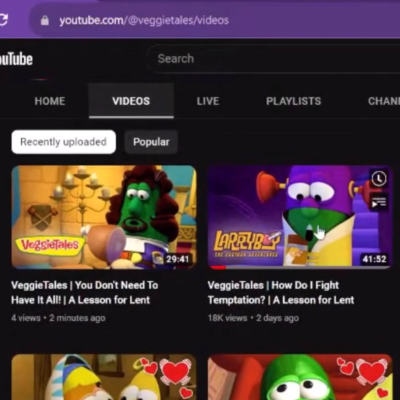The width and height of the screenshot is (400, 400).
Task: Click the padlock site security icon
Action: 44,21
